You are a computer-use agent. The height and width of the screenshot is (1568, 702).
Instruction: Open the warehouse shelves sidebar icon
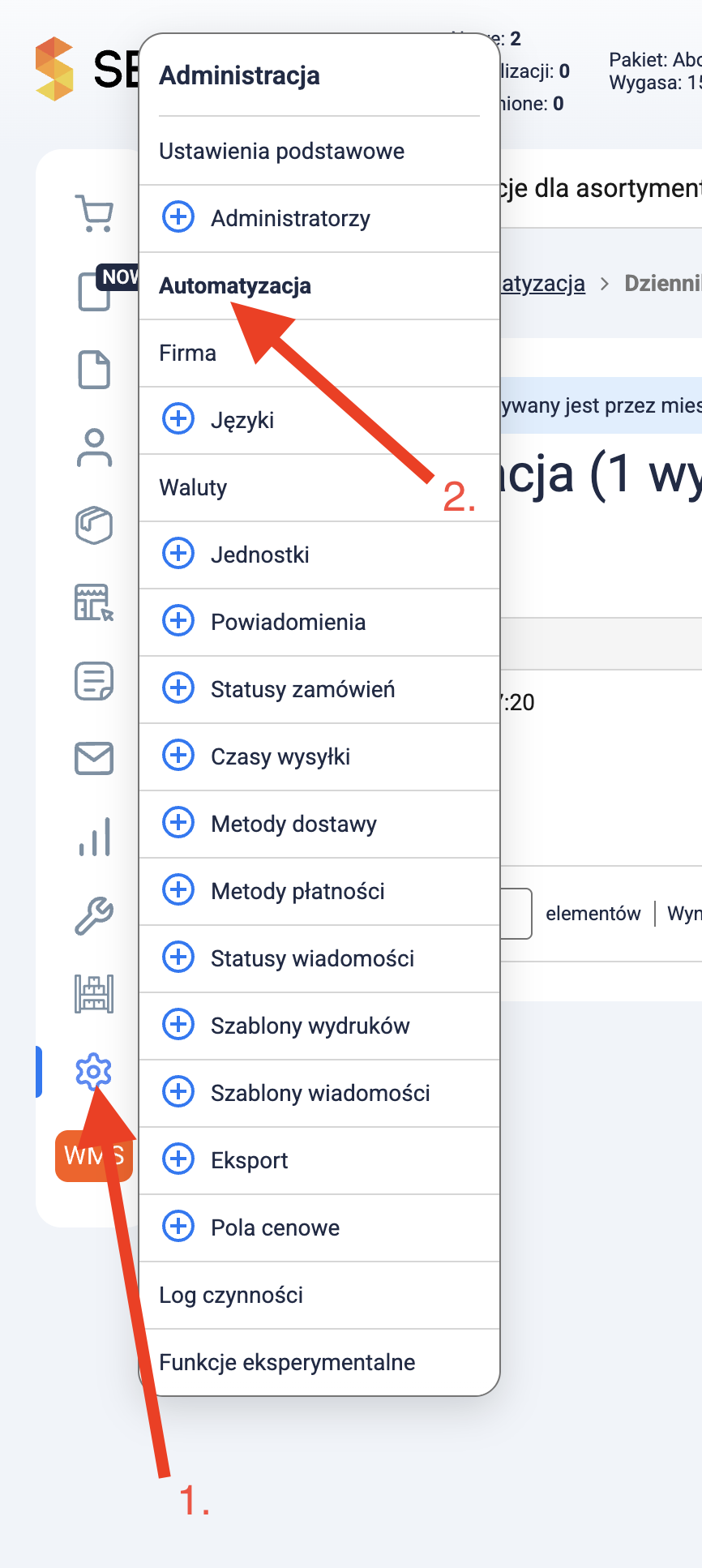point(94,993)
